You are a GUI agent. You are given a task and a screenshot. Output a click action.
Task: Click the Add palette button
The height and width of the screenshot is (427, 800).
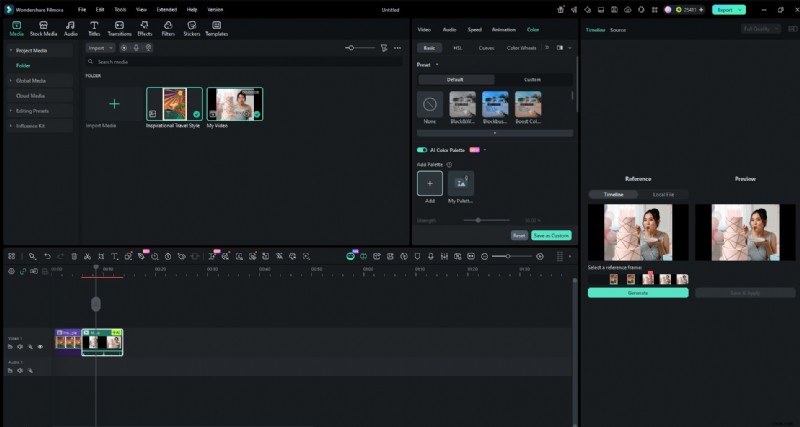430,184
